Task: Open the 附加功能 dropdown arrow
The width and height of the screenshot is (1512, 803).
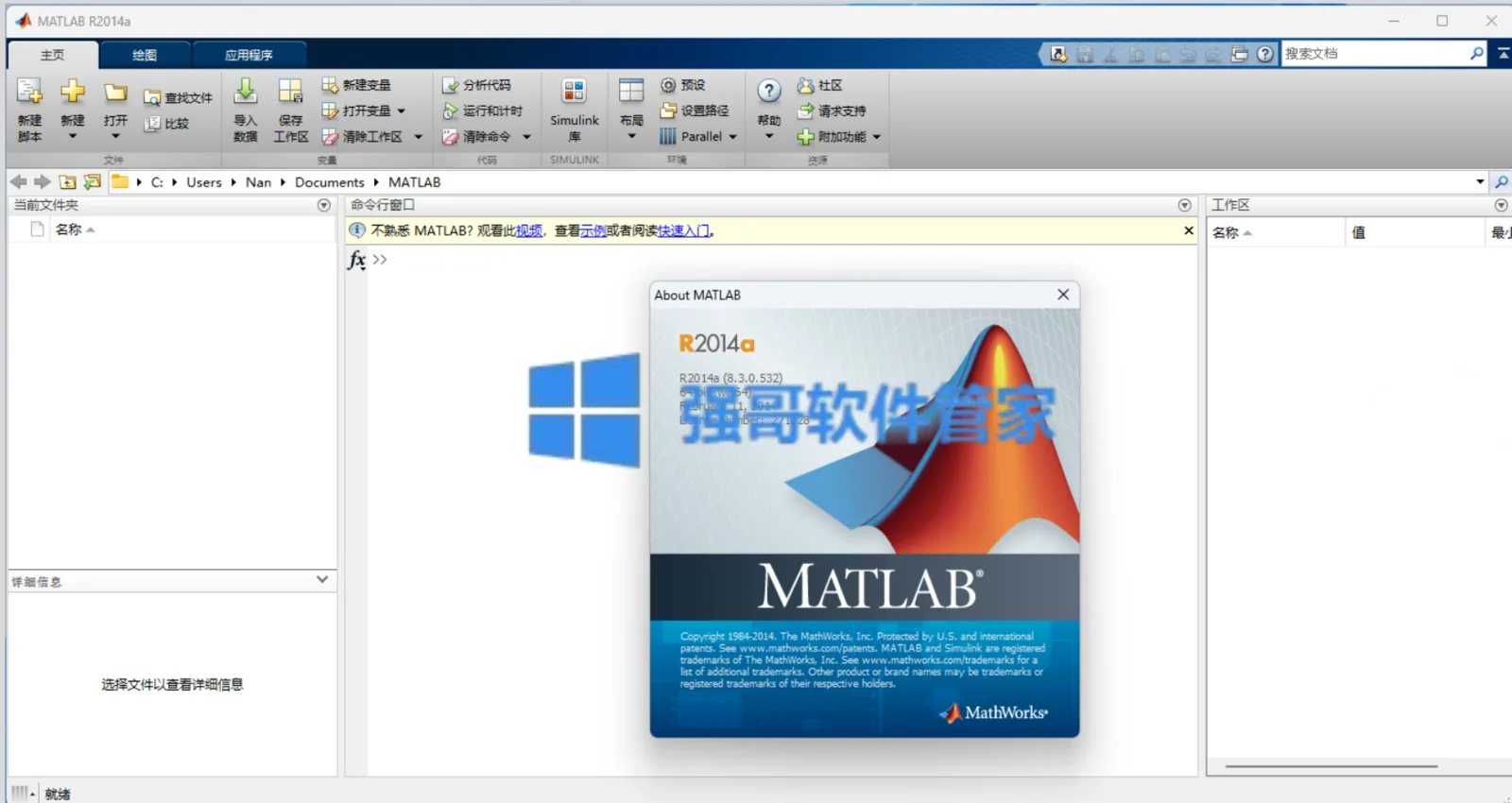Action: point(877,137)
